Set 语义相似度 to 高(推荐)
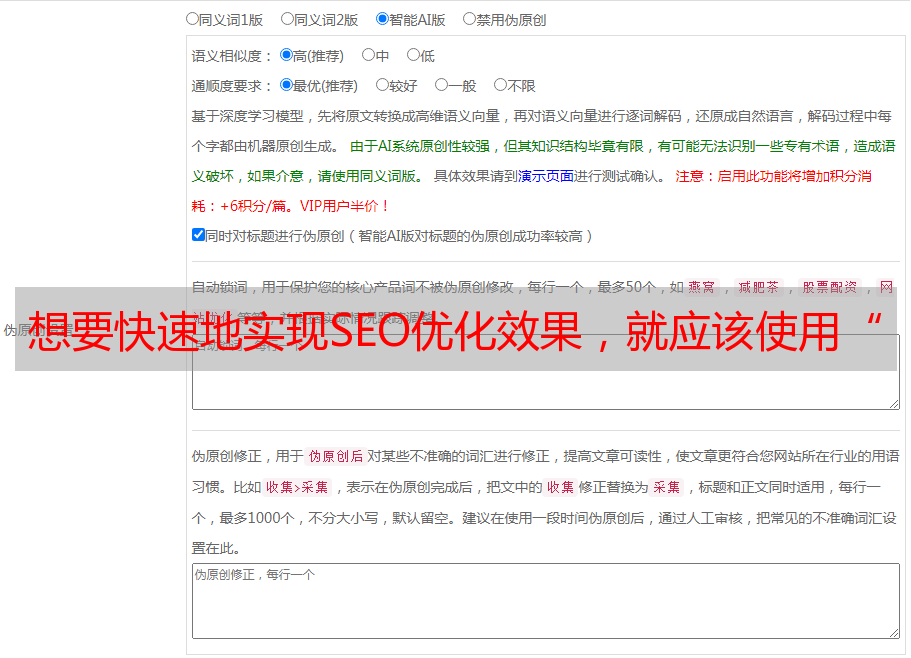911x658 pixels. [x=286, y=55]
